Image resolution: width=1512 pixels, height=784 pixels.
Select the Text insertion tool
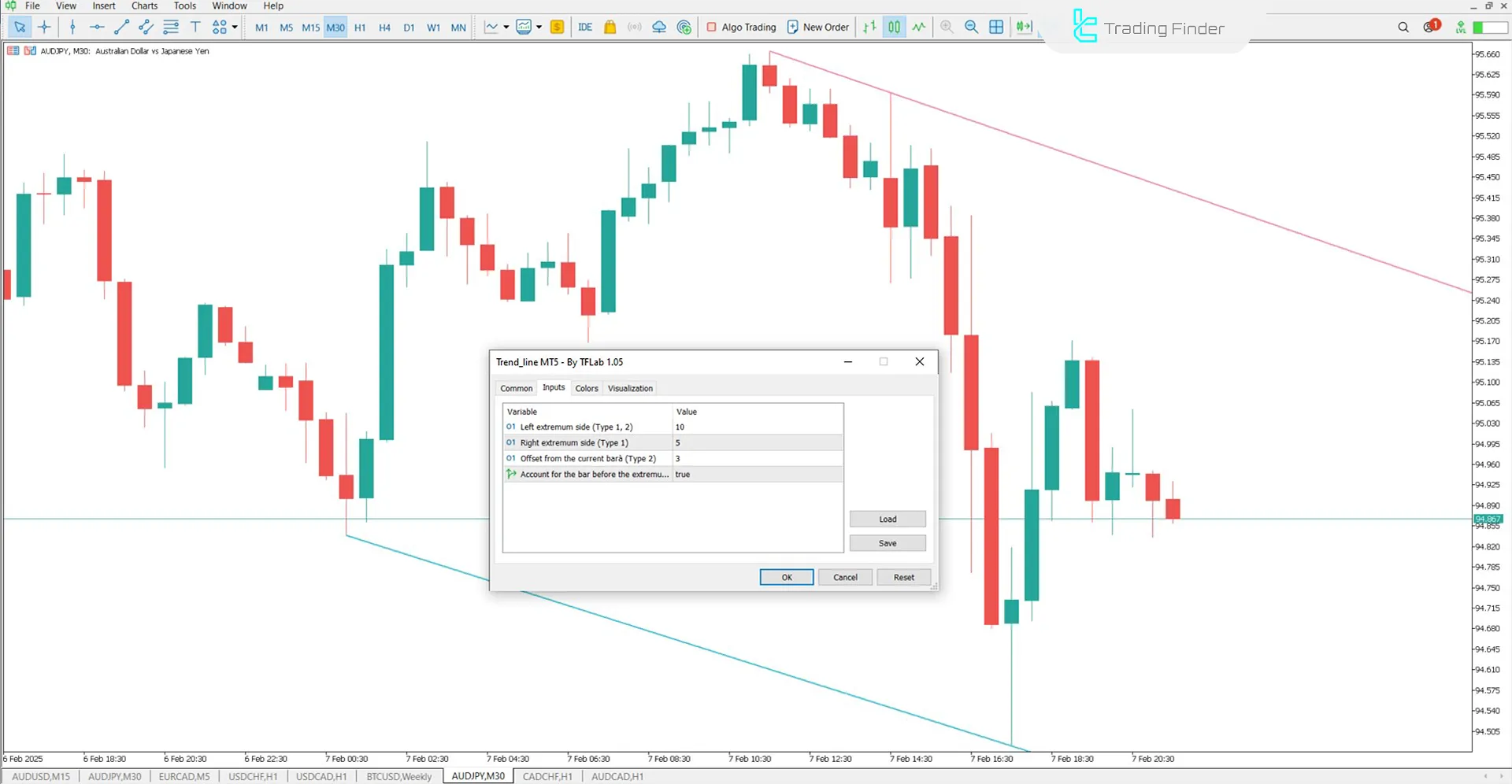[195, 27]
